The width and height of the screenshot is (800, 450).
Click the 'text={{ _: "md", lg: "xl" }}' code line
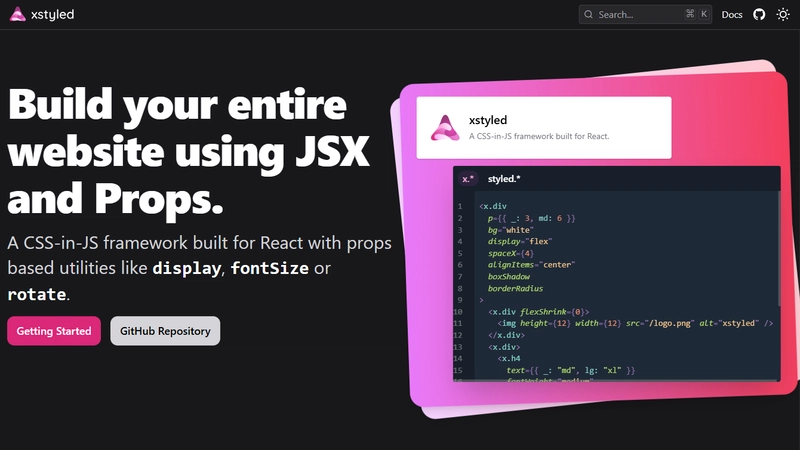click(570, 370)
